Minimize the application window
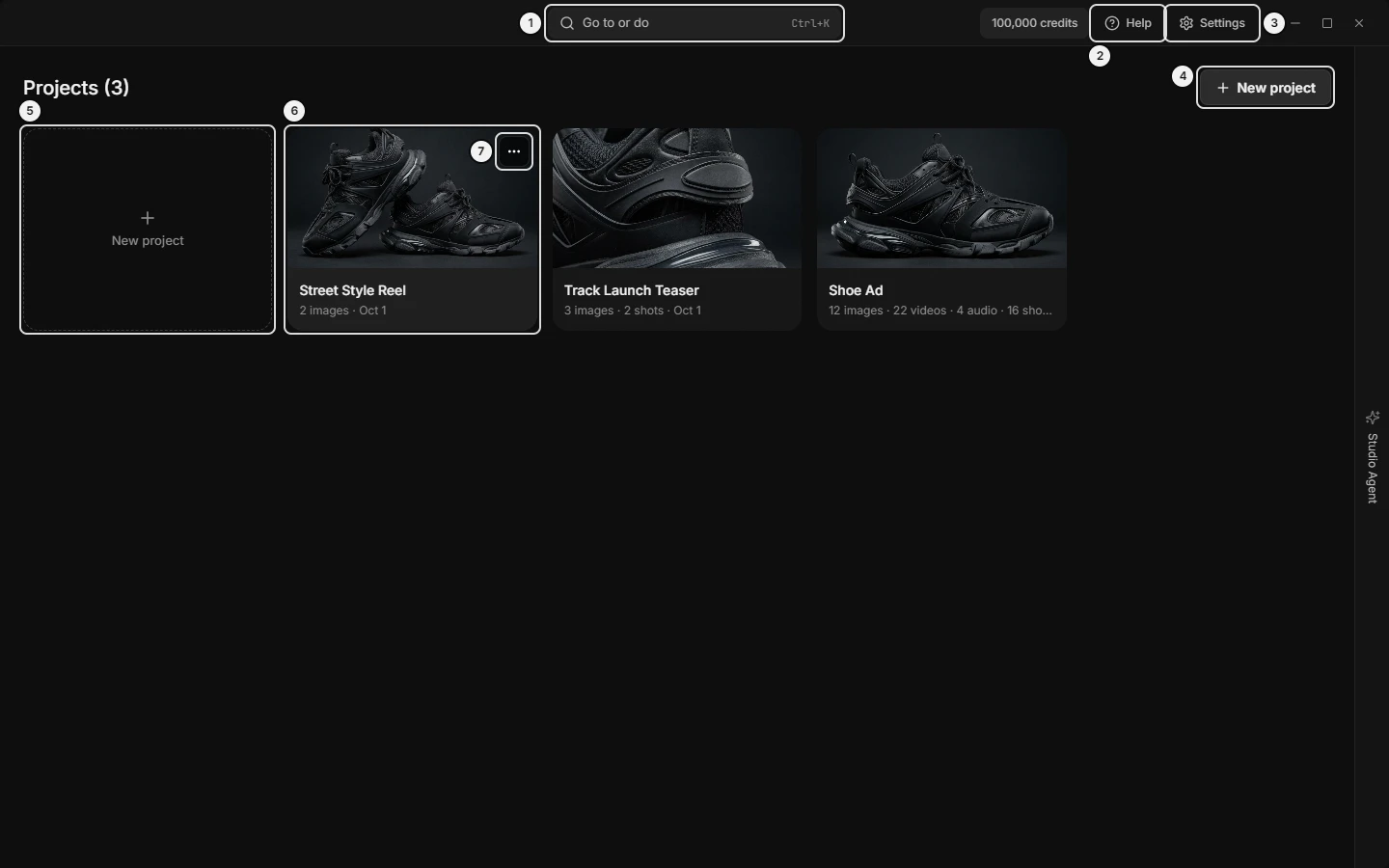 pos(1295,23)
